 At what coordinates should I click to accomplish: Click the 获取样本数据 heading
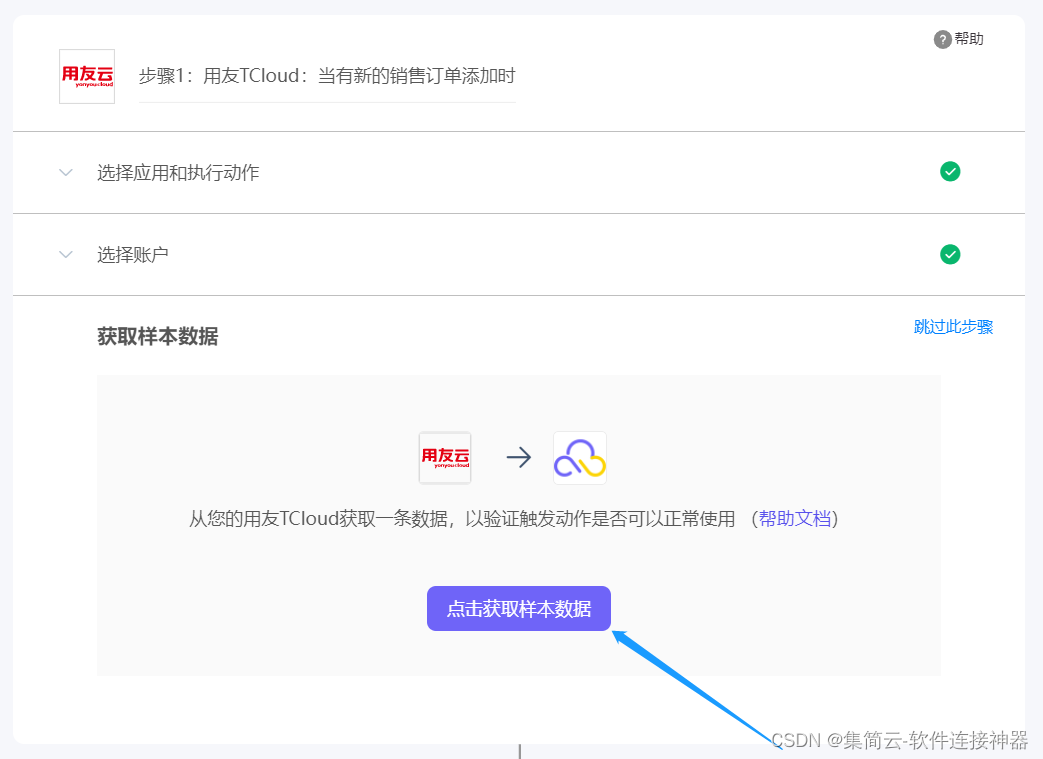click(x=158, y=336)
